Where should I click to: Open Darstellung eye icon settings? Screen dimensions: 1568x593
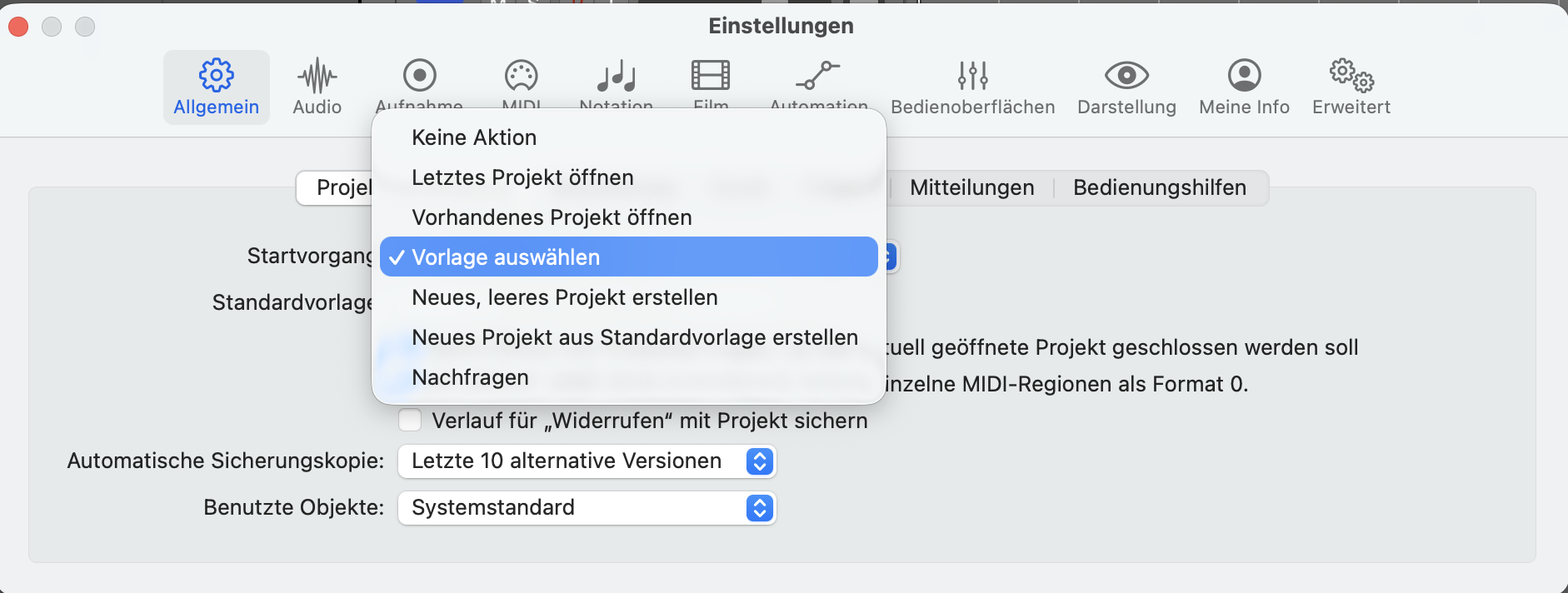coord(1126,76)
